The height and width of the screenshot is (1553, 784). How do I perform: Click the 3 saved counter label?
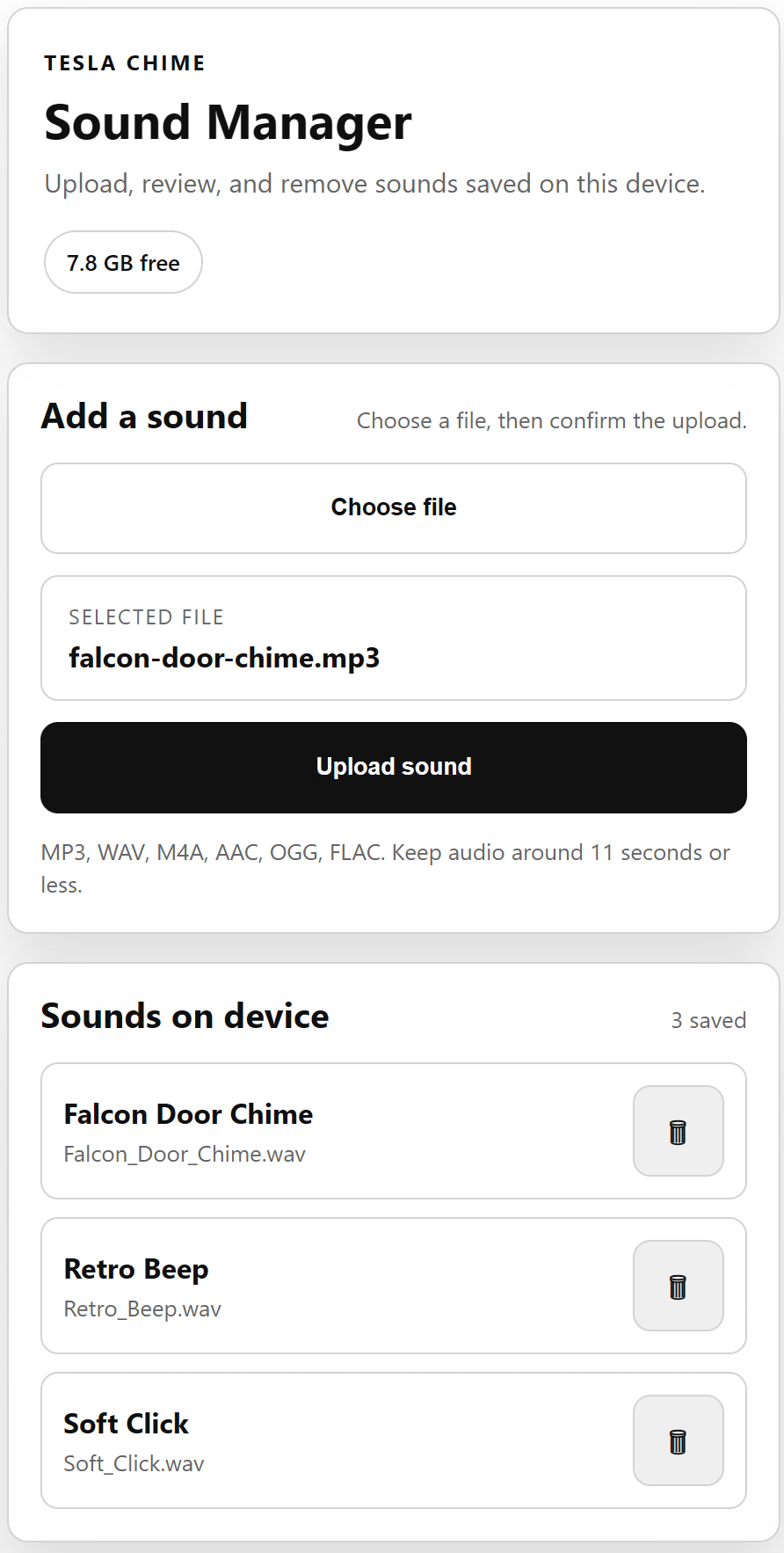[708, 1020]
